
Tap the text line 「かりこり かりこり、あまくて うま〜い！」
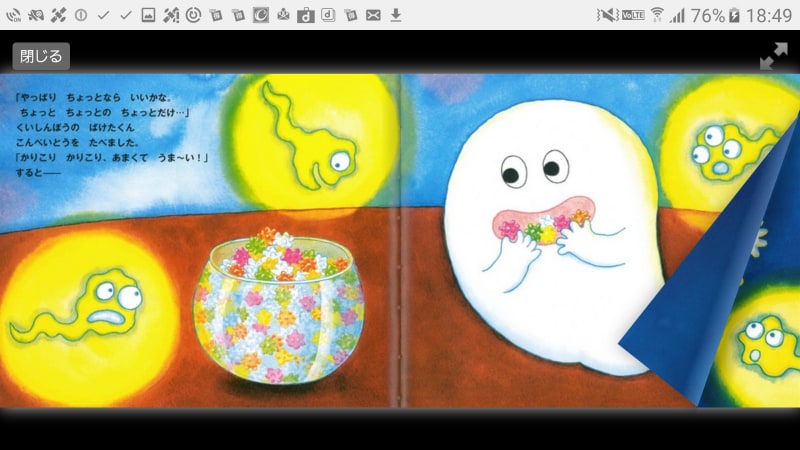pyautogui.click(x=112, y=158)
